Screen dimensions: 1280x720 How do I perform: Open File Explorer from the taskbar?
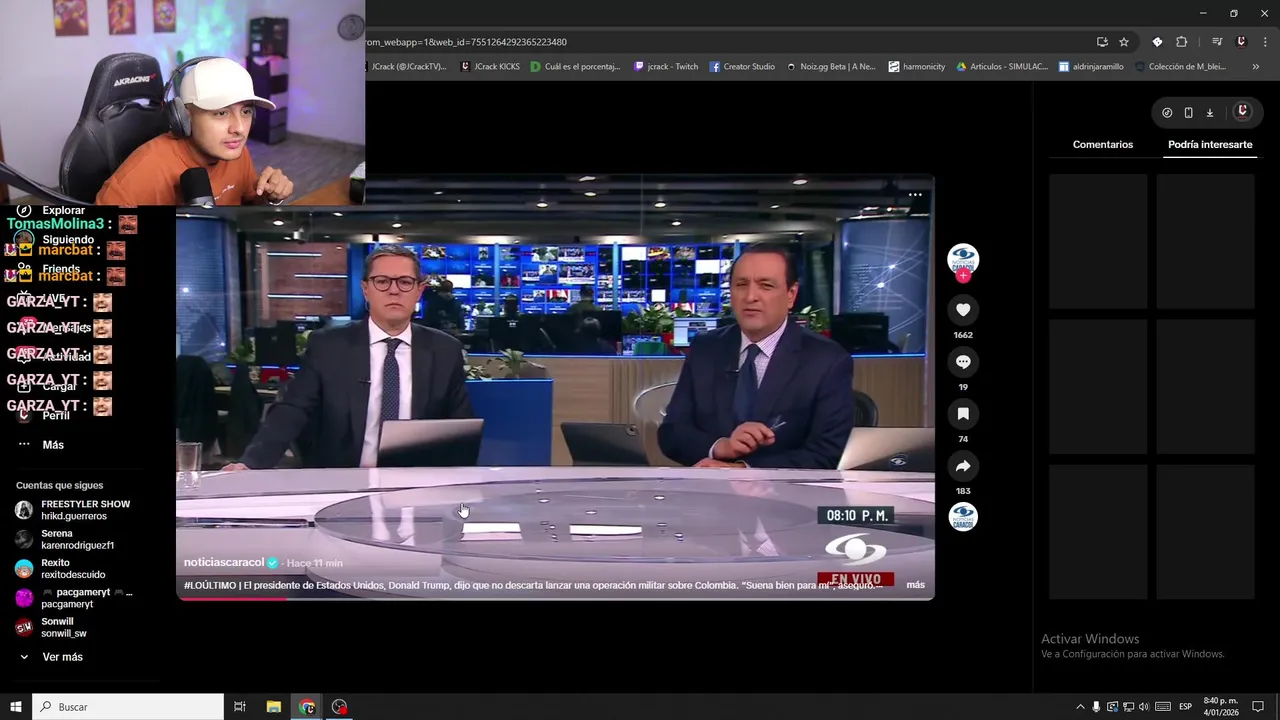274,707
